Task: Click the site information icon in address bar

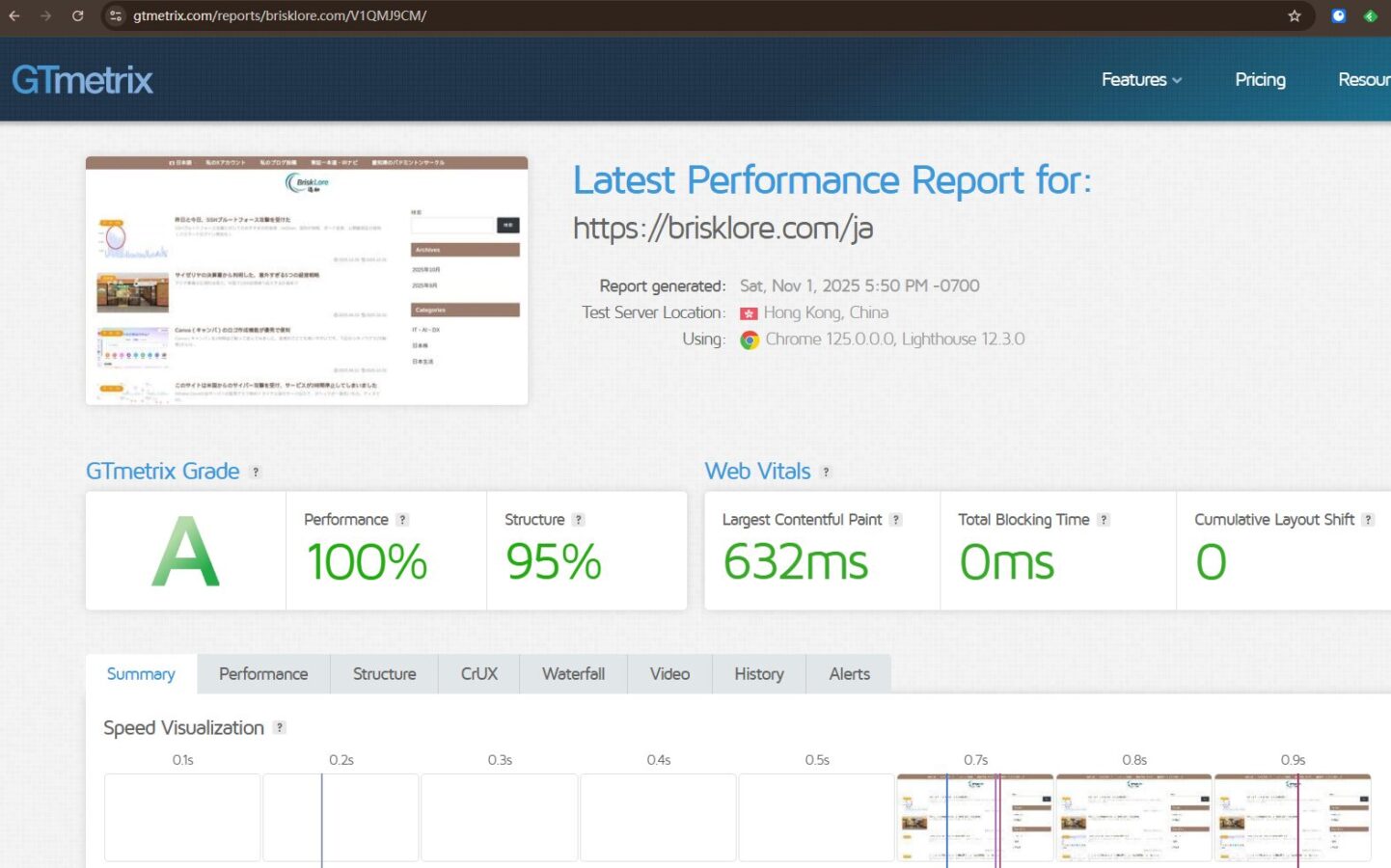Action: [x=116, y=15]
